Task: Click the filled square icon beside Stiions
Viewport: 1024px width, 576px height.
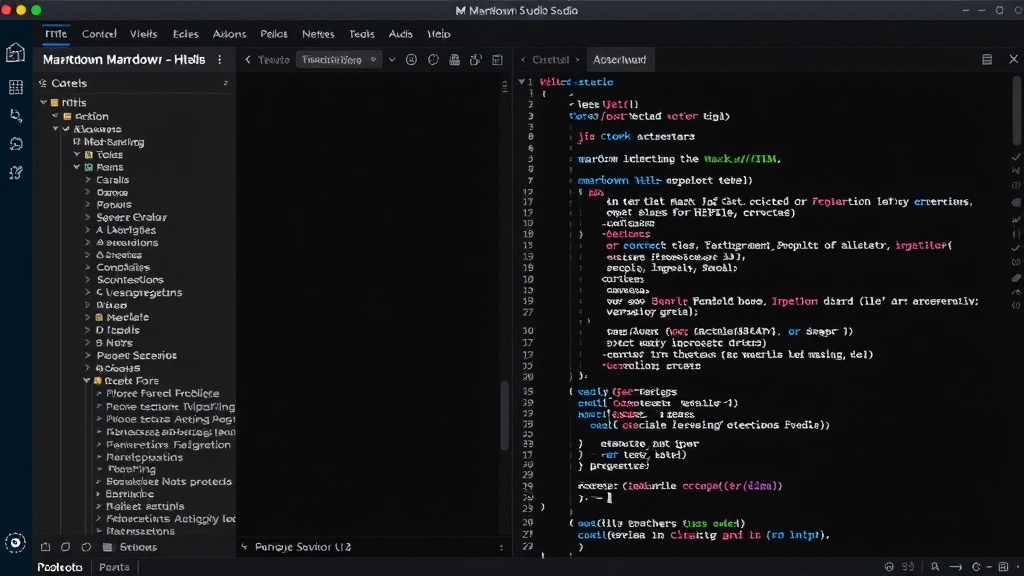Action: click(108, 547)
